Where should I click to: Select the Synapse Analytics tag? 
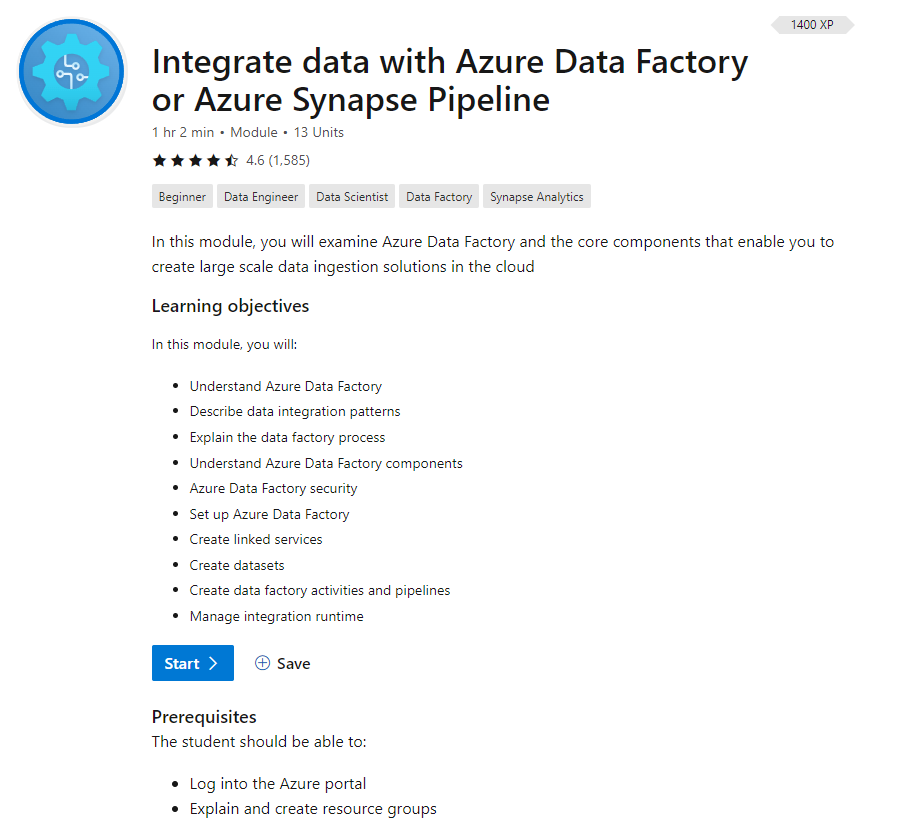pyautogui.click(x=536, y=196)
